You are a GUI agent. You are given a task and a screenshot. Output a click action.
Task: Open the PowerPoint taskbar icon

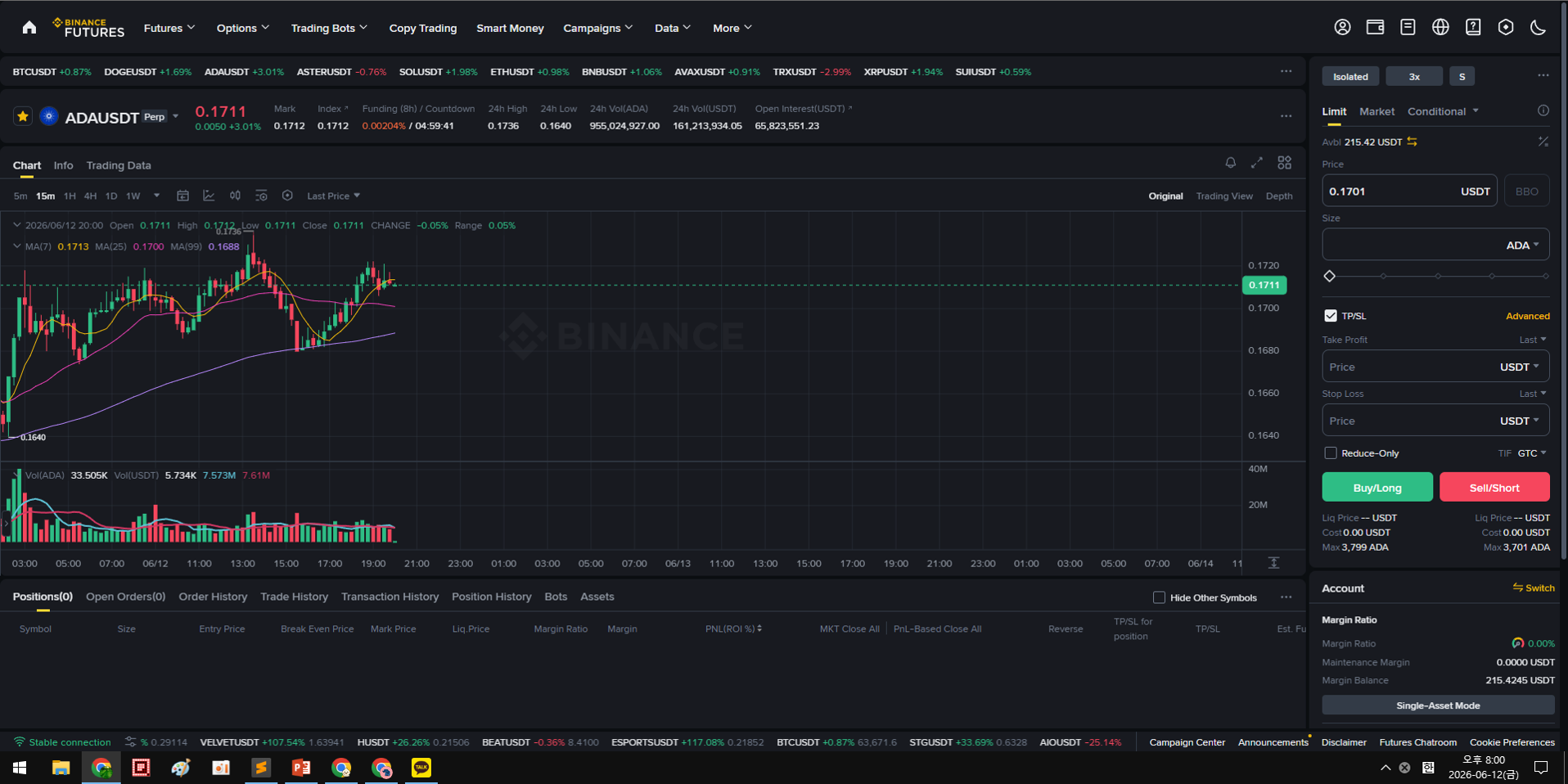301,768
